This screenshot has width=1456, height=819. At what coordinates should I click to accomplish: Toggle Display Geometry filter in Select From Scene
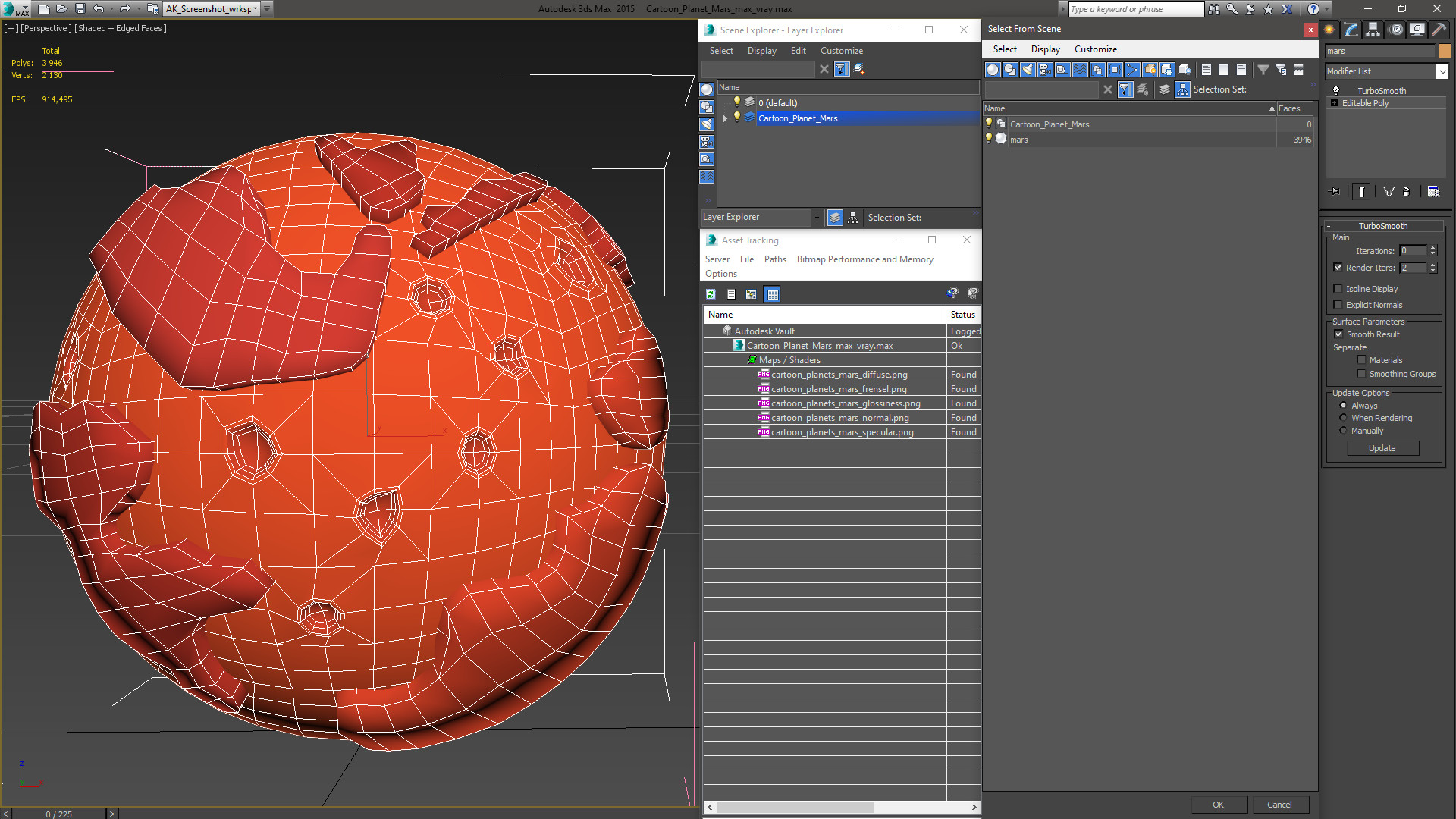coord(993,70)
